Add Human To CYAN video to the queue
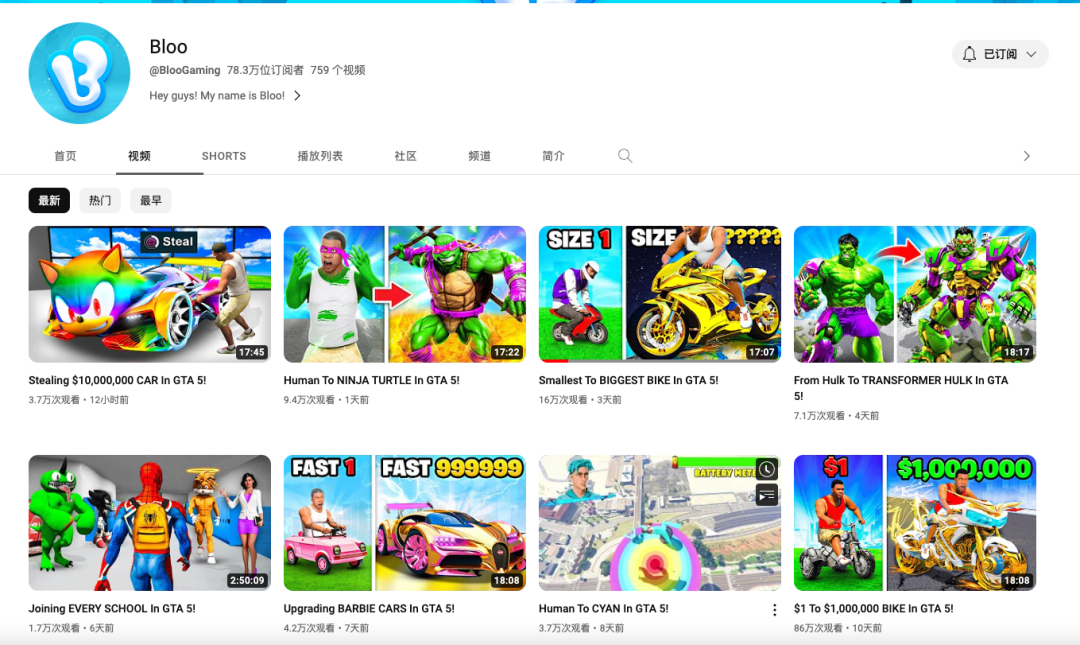1080x645 pixels. pyautogui.click(x=765, y=495)
